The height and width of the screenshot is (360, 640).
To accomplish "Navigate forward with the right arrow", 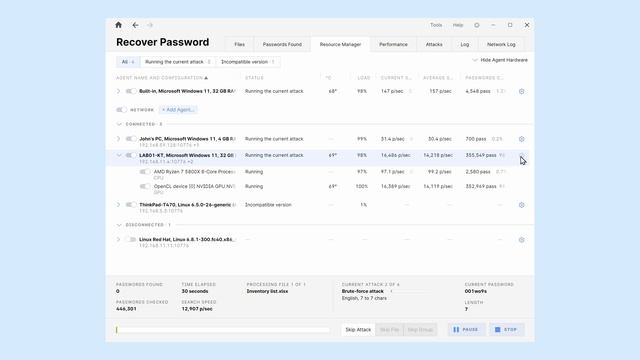I will pyautogui.click(x=150, y=25).
